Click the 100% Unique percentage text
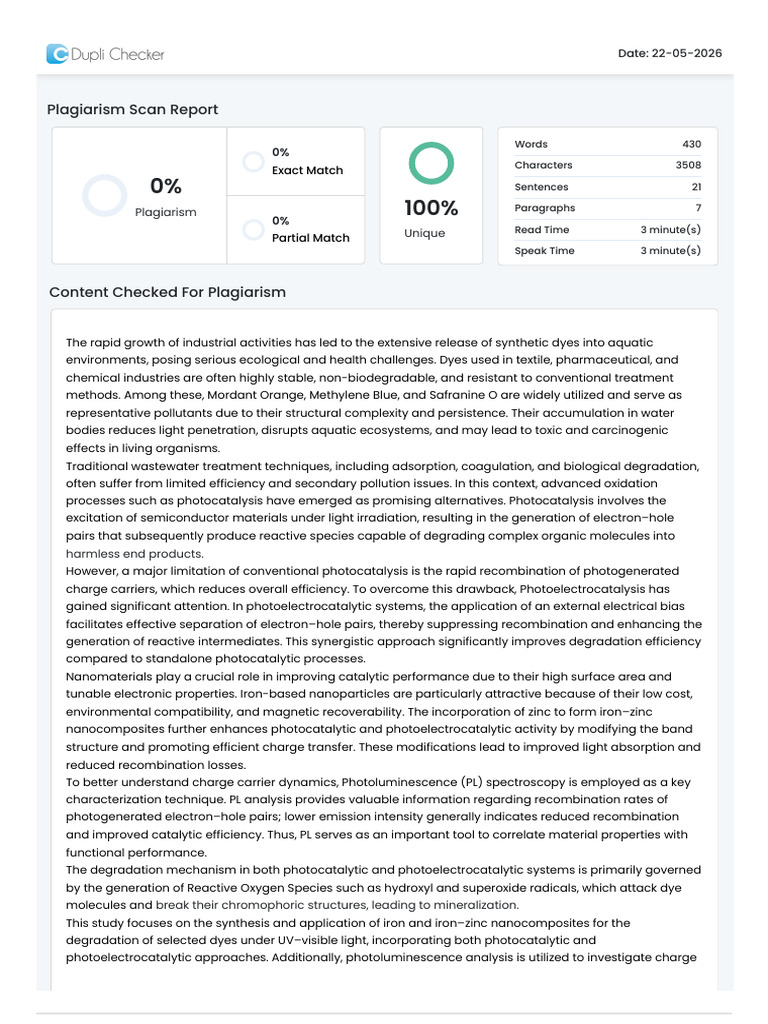Viewport: 768px width, 1024px height. tap(431, 208)
